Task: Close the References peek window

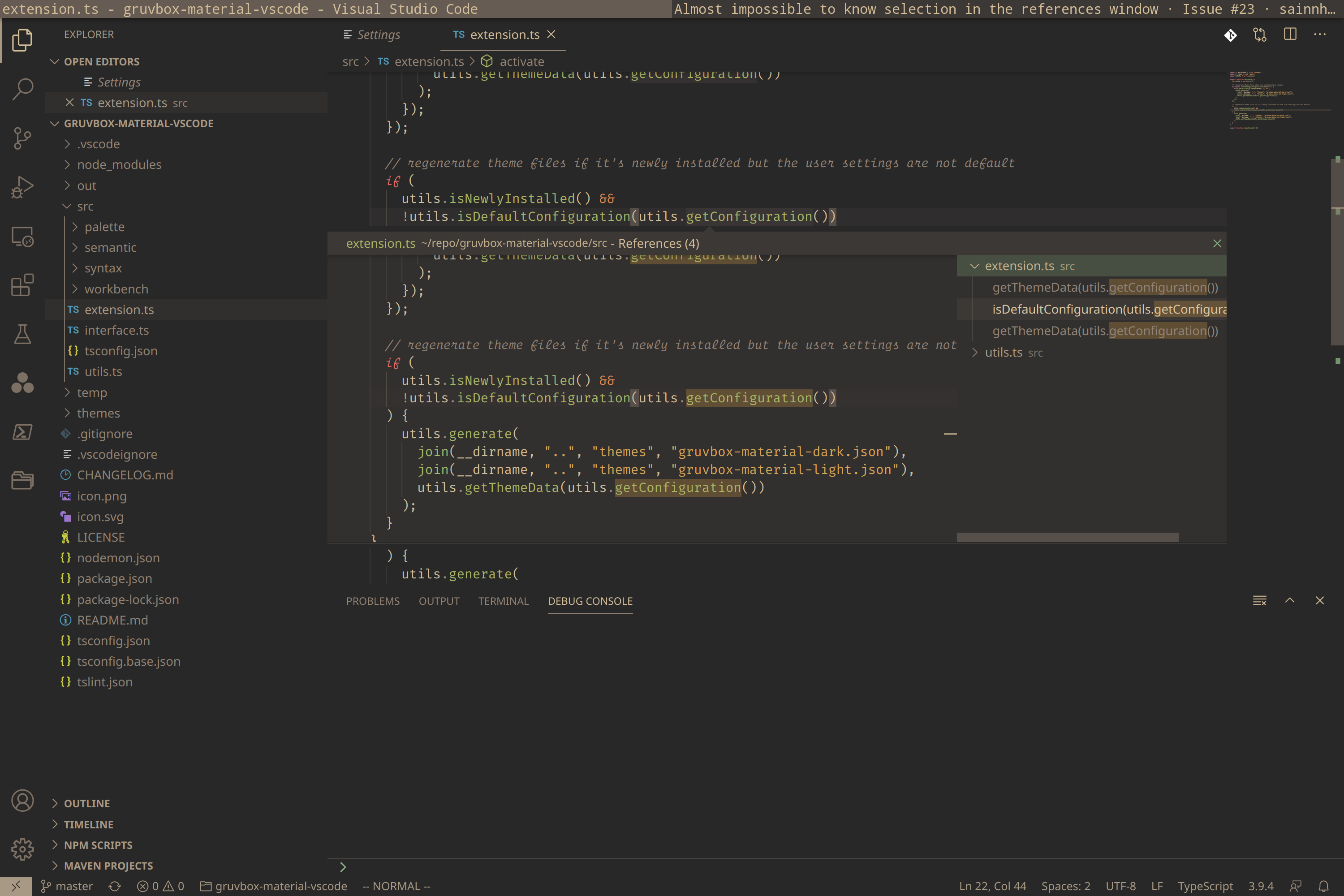Action: click(1217, 243)
